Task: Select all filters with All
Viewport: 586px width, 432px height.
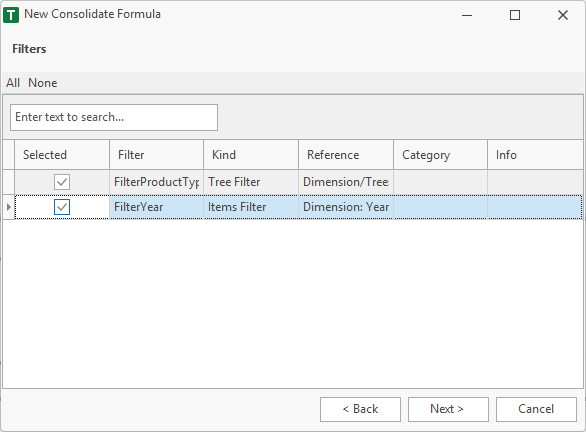Action: (x=13, y=83)
